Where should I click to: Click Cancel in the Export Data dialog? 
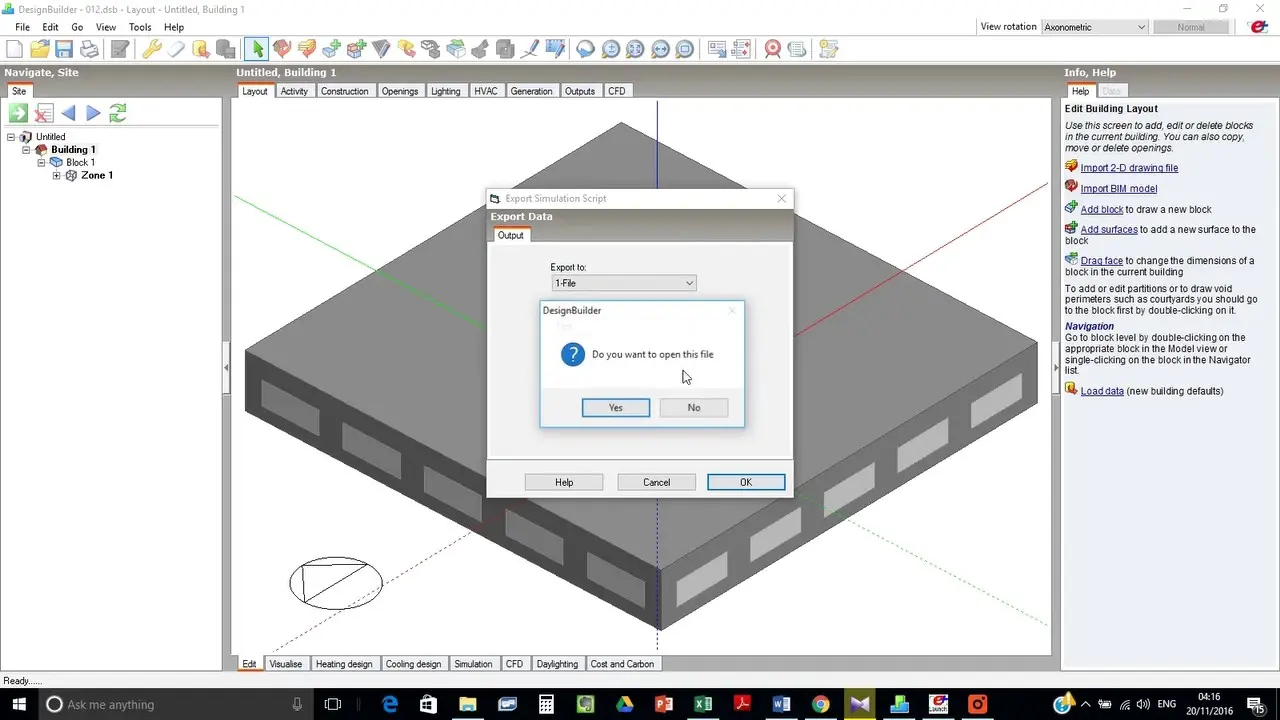coord(656,482)
